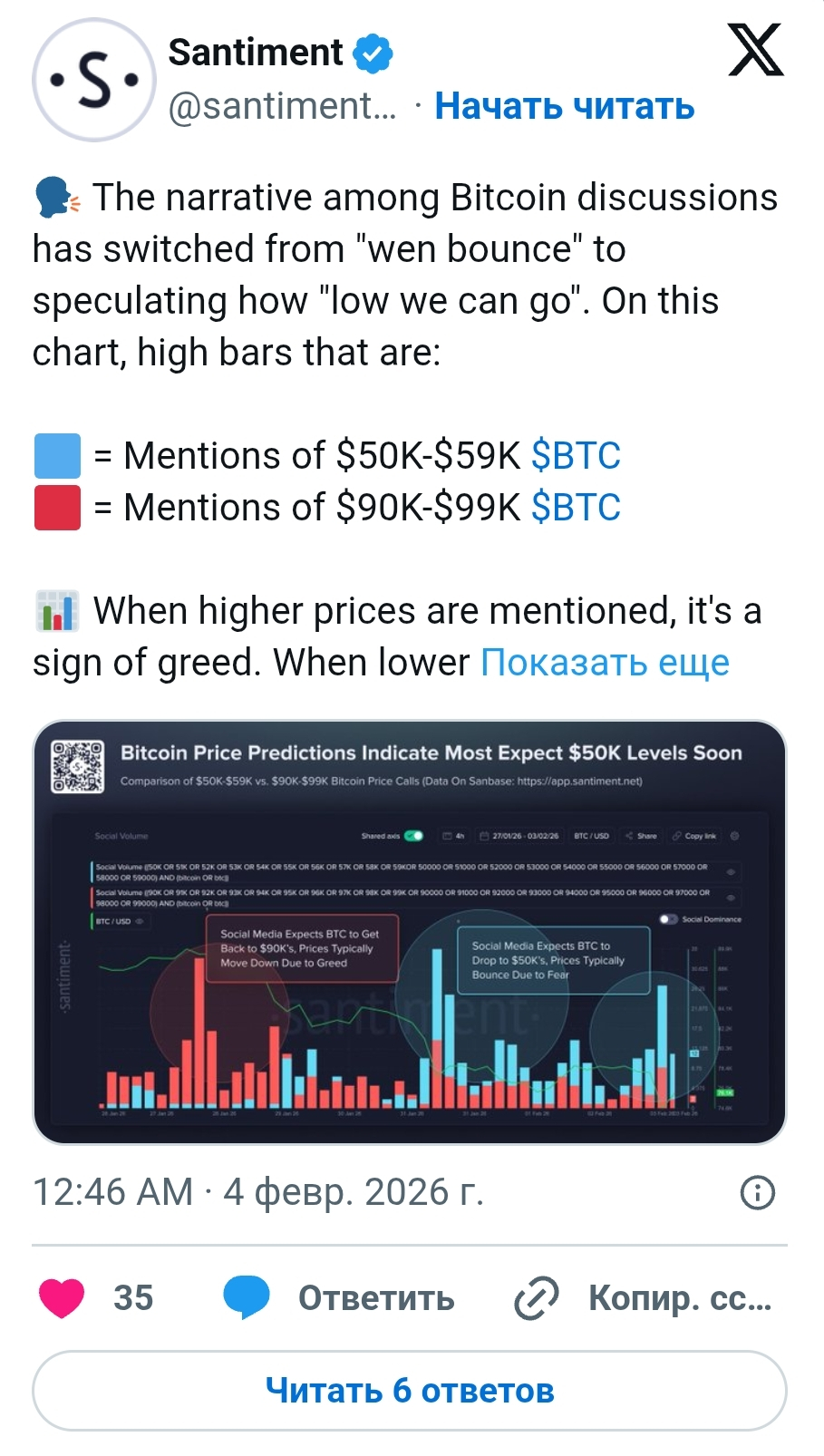Hide the $50K-$59K Social Volume metric eye
Viewport: 824px width, 1456px height.
coord(731,871)
